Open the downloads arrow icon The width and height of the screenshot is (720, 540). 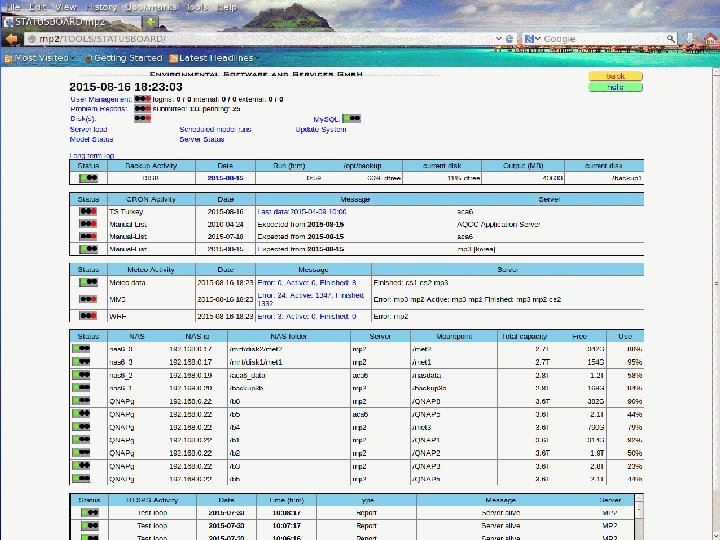pos(690,39)
